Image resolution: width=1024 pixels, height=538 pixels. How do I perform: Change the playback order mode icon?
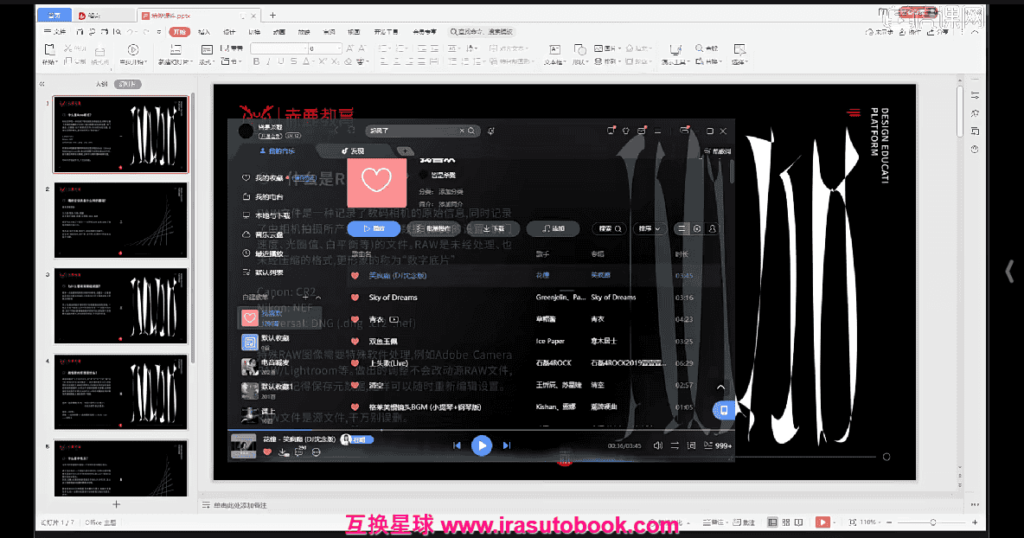click(675, 445)
